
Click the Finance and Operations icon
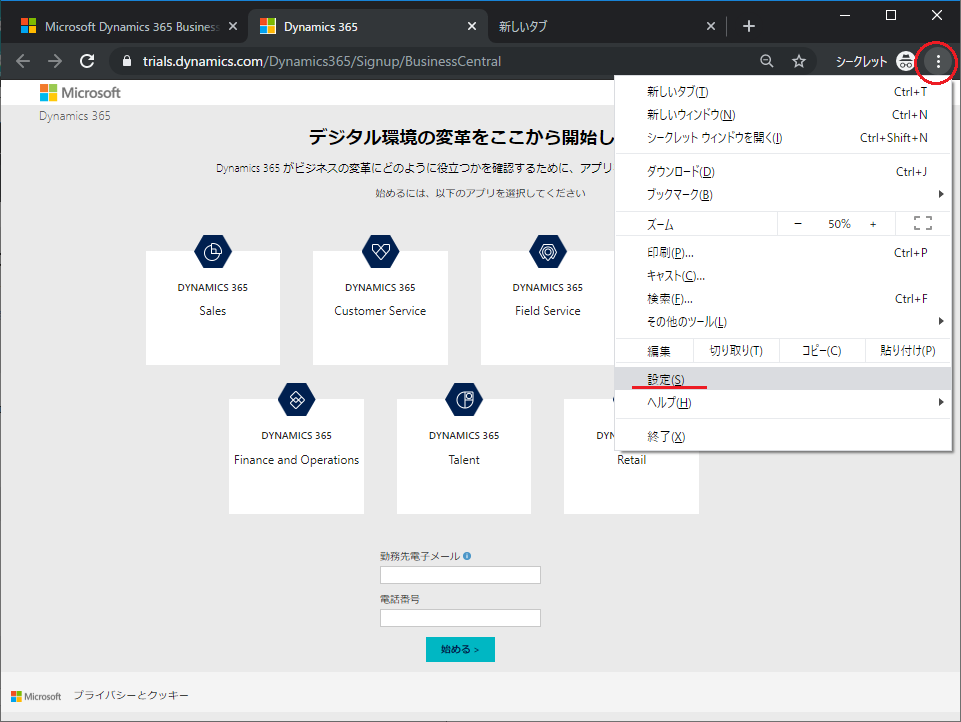[x=297, y=400]
